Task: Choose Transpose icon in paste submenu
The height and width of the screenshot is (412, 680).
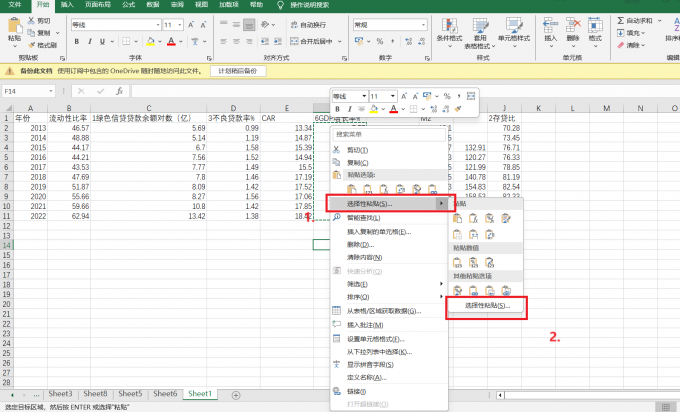Action: pyautogui.click(x=490, y=235)
